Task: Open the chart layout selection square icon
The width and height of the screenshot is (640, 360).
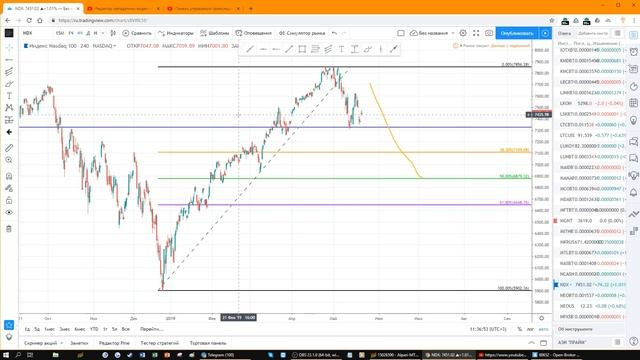Action: (401, 33)
